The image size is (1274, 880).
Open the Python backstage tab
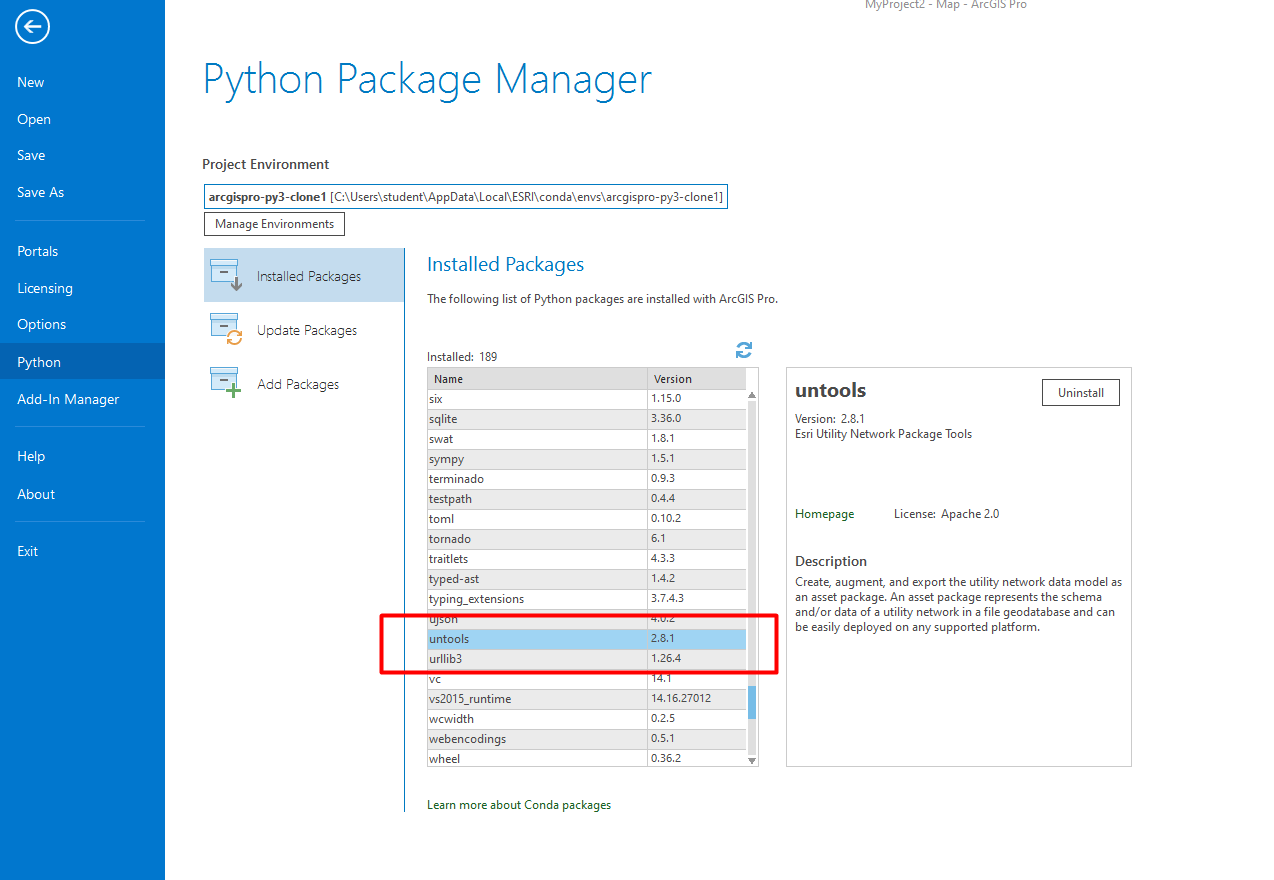tap(39, 362)
